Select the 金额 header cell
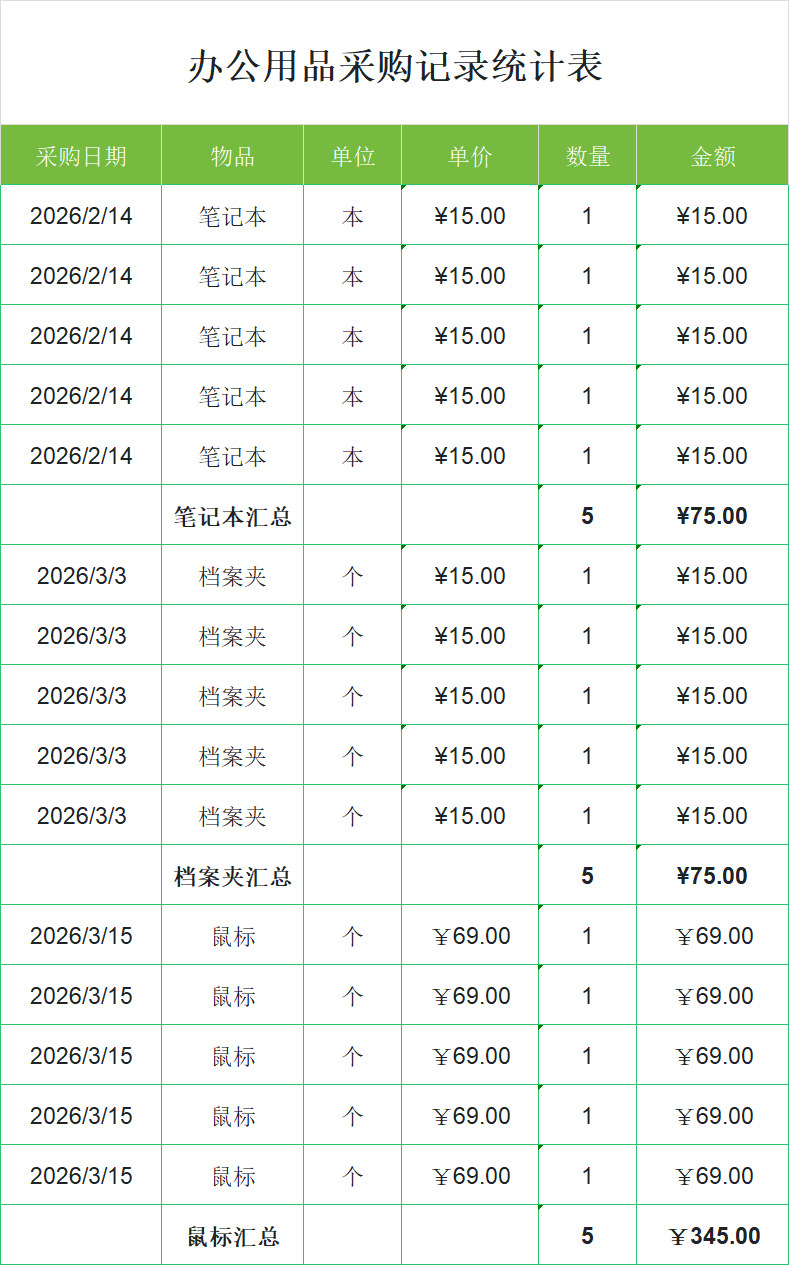 click(712, 156)
